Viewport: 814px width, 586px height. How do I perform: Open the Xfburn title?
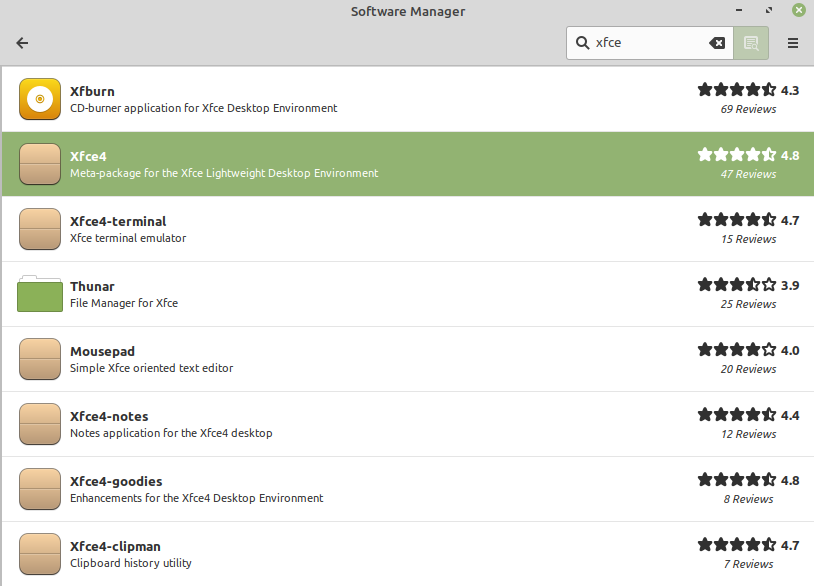point(92,91)
